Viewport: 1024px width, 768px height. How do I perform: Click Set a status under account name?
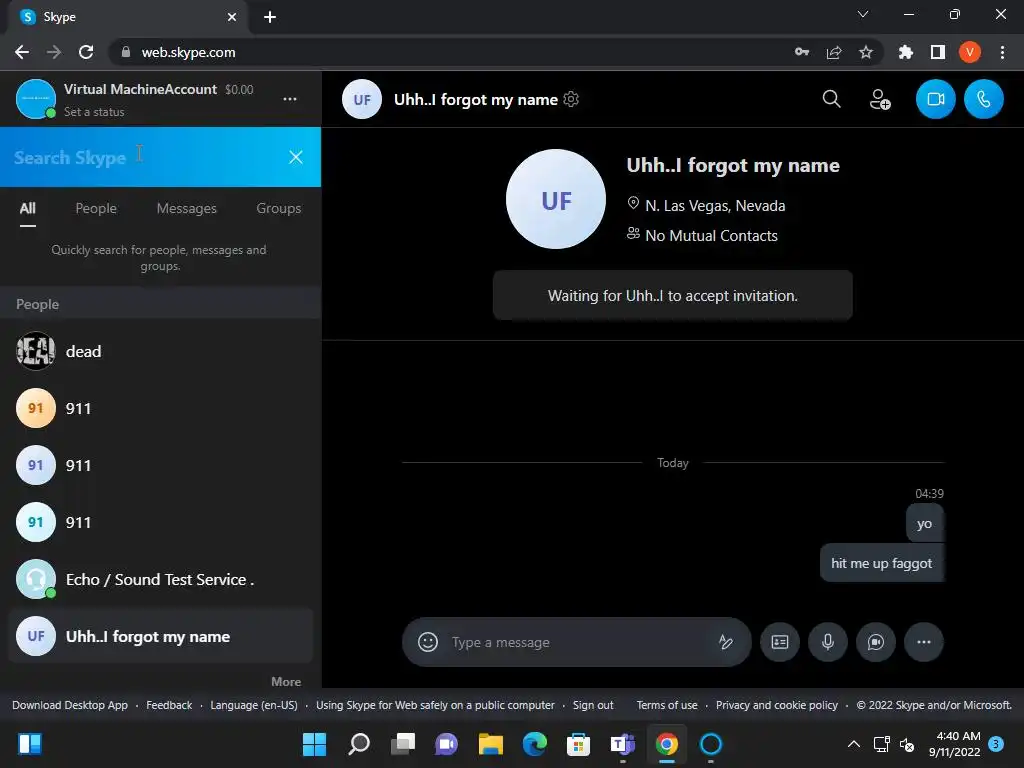(x=94, y=112)
